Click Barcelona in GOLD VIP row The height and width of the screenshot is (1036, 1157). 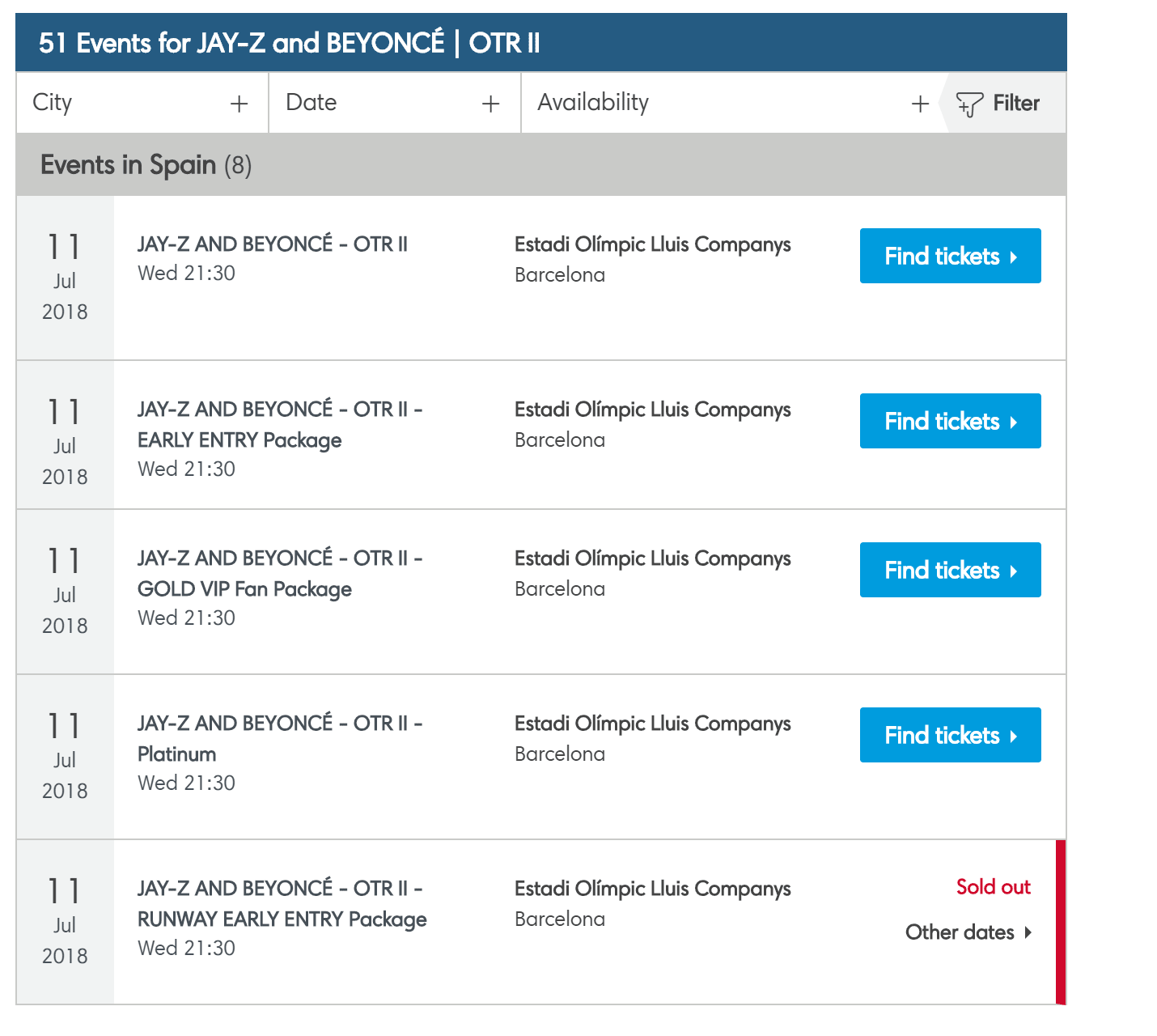click(560, 588)
